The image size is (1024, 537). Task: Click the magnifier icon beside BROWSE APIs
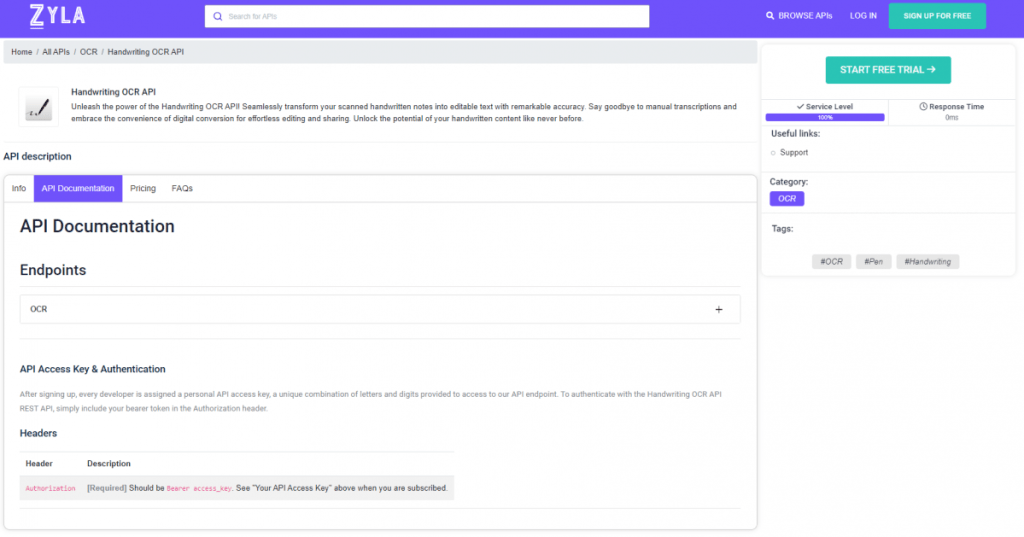pyautogui.click(x=770, y=16)
